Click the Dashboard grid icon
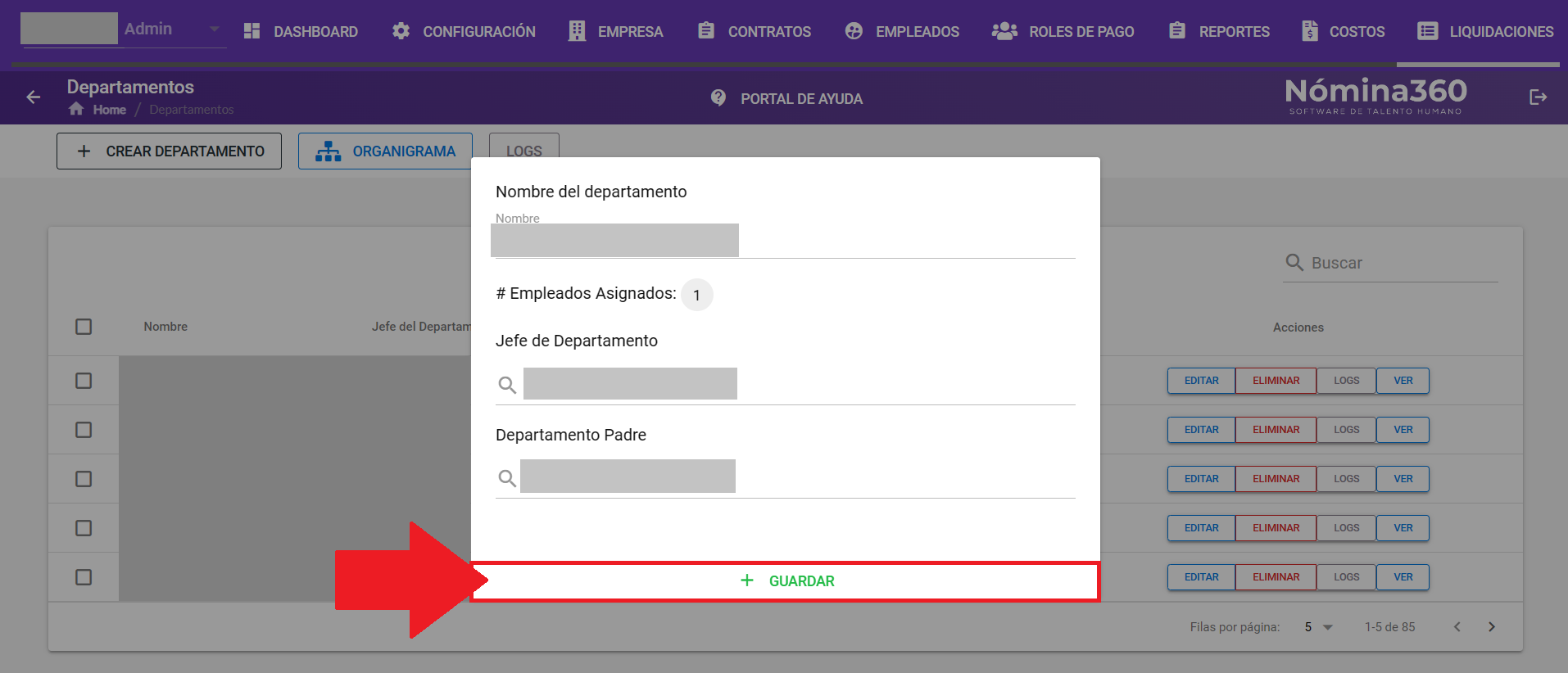 pyautogui.click(x=252, y=31)
